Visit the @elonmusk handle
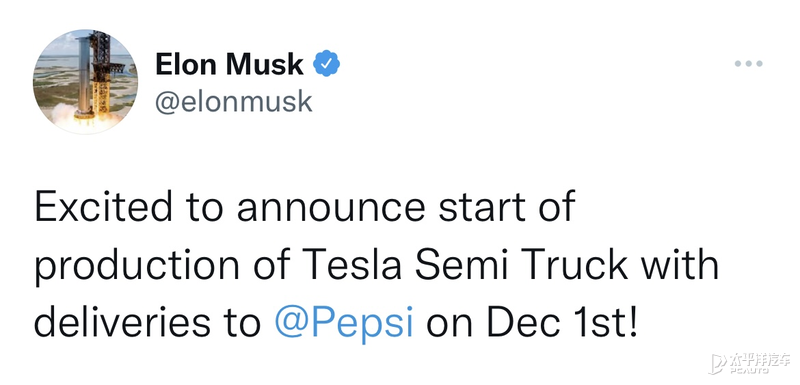800x385 pixels. tap(233, 101)
